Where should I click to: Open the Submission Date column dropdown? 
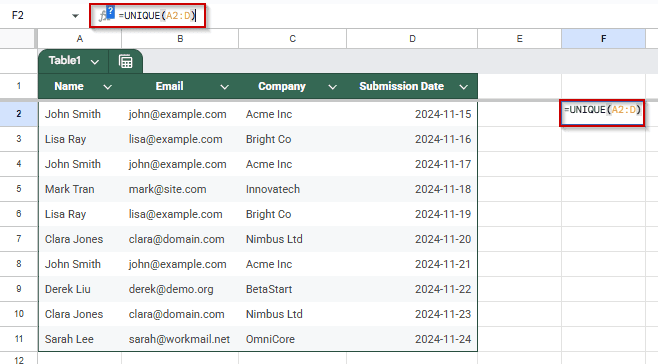[x=463, y=87]
